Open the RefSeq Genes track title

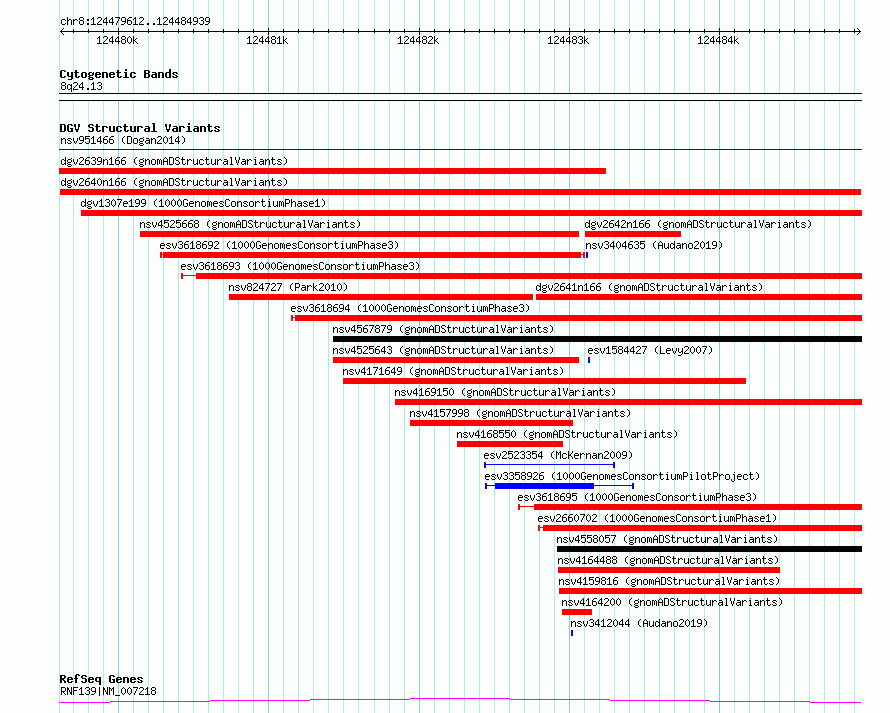pyautogui.click(x=101, y=679)
